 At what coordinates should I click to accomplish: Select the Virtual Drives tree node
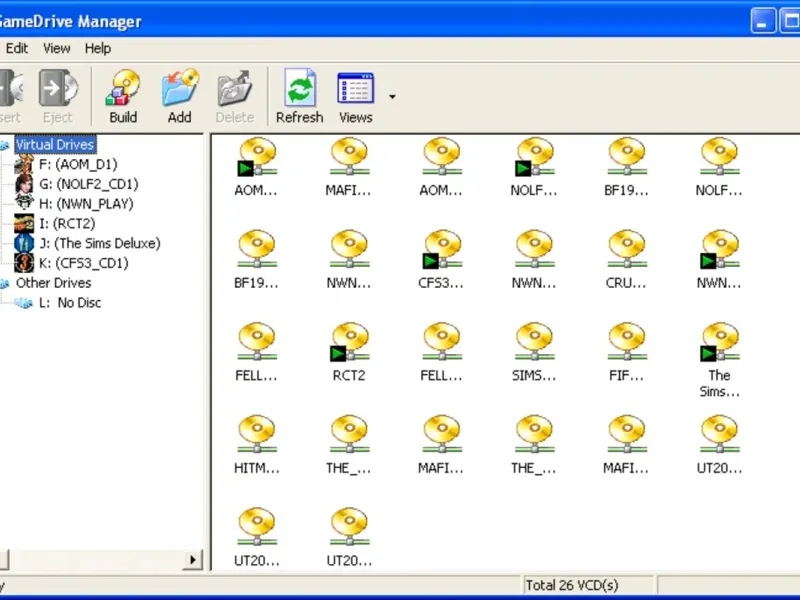55,144
